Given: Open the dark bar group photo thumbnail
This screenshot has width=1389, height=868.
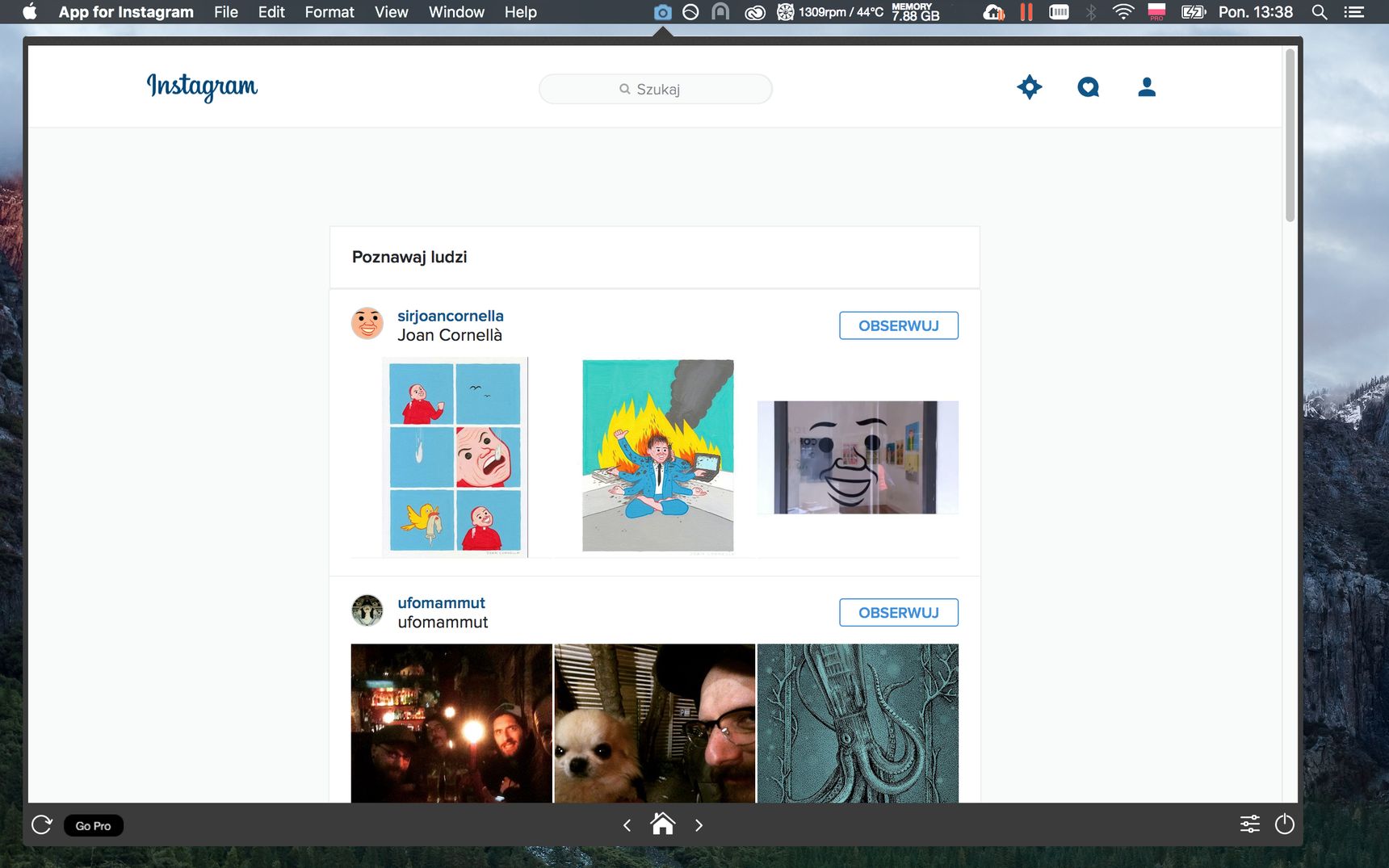Looking at the screenshot, I should click(x=451, y=723).
